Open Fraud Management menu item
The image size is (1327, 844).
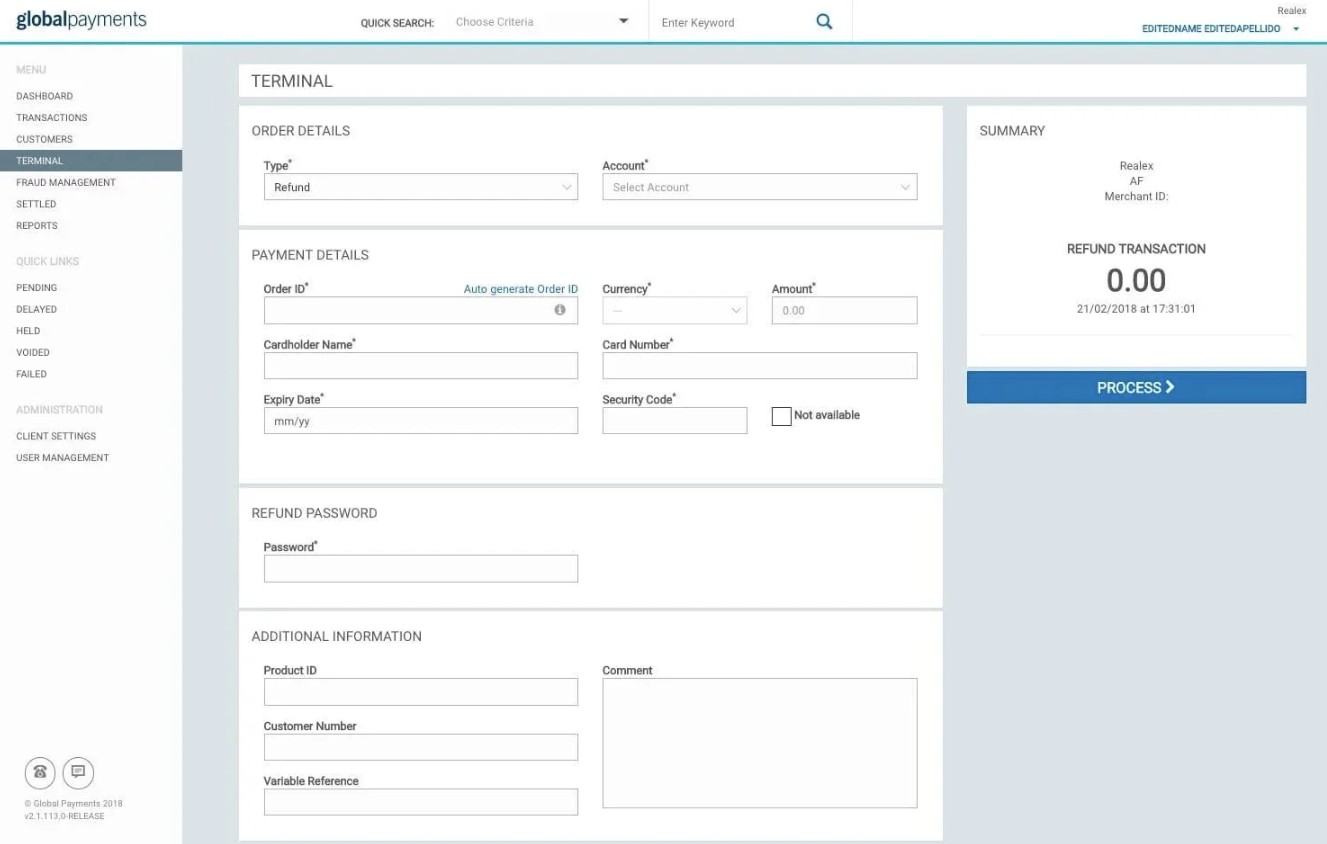coord(66,182)
